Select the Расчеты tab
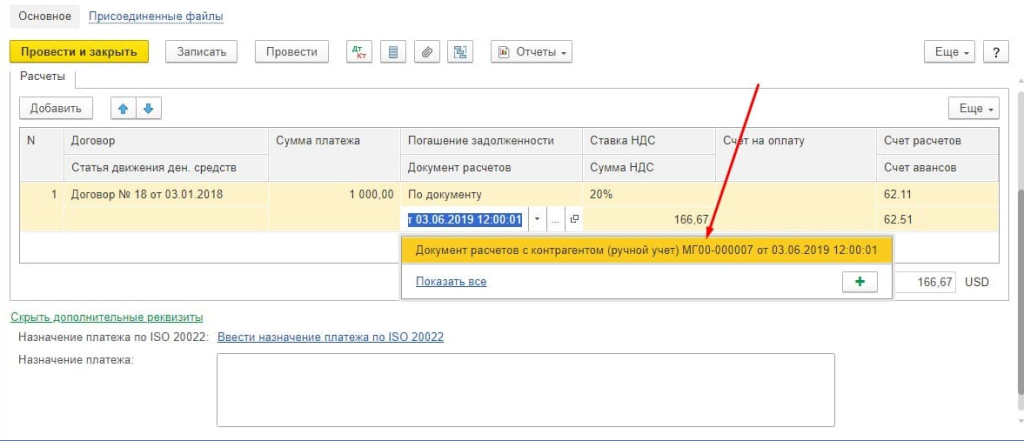 pyautogui.click(x=43, y=77)
